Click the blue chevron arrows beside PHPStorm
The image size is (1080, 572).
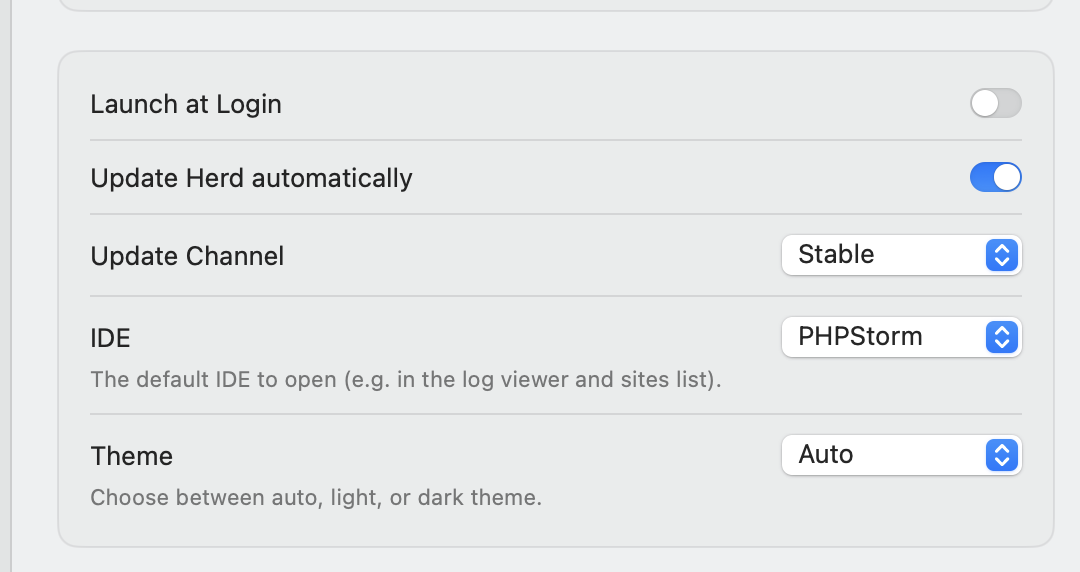pyautogui.click(x=1001, y=337)
